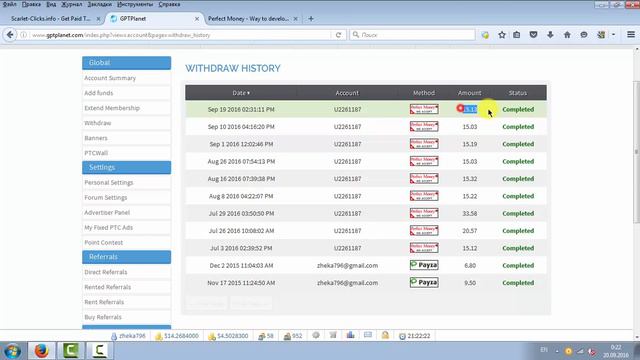Open the Файл menu

tap(10, 4)
